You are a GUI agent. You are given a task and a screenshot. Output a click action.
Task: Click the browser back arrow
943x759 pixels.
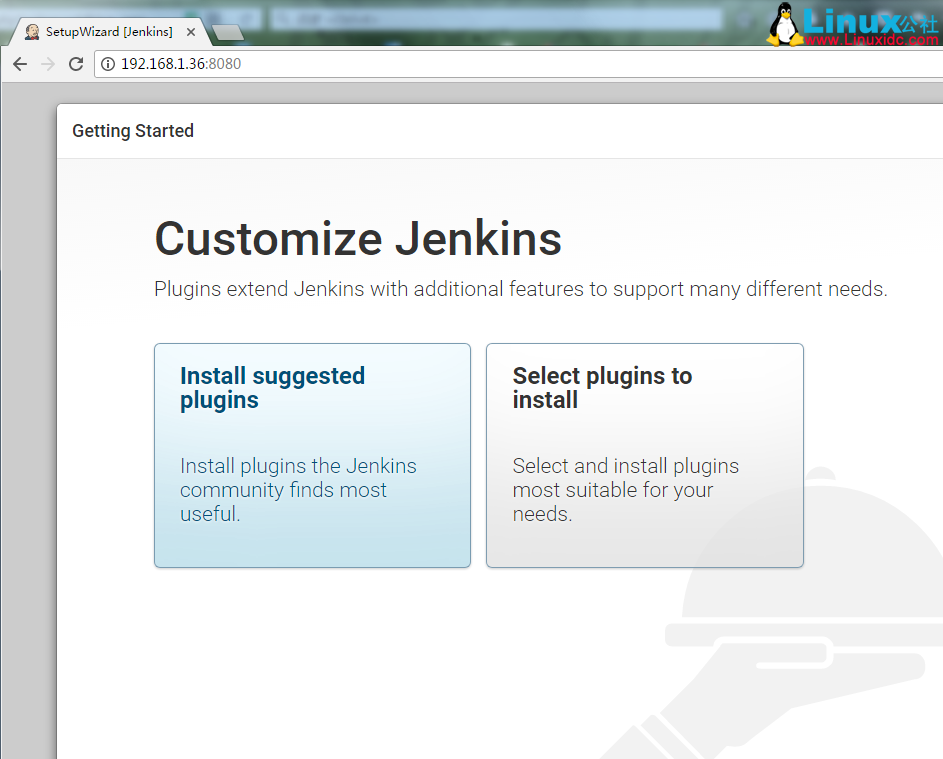pyautogui.click(x=19, y=64)
